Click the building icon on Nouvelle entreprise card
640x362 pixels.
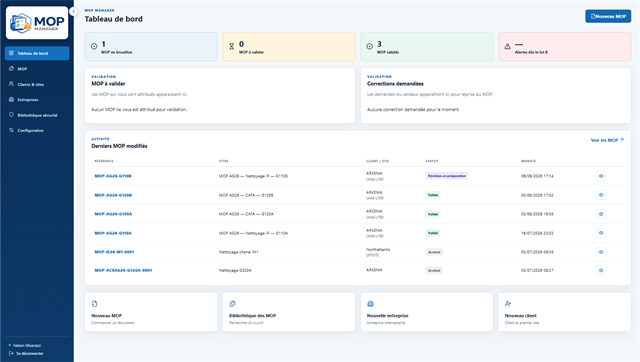371,304
